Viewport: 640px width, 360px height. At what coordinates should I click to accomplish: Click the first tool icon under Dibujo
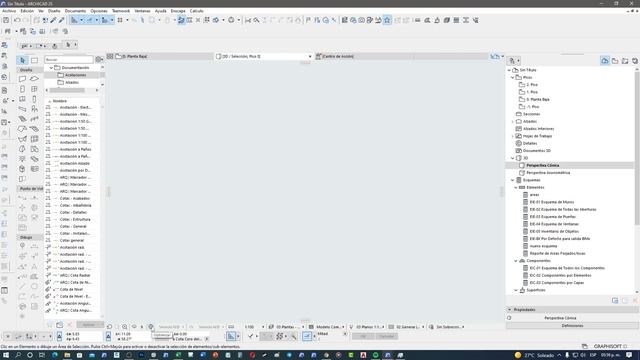click(x=22, y=246)
